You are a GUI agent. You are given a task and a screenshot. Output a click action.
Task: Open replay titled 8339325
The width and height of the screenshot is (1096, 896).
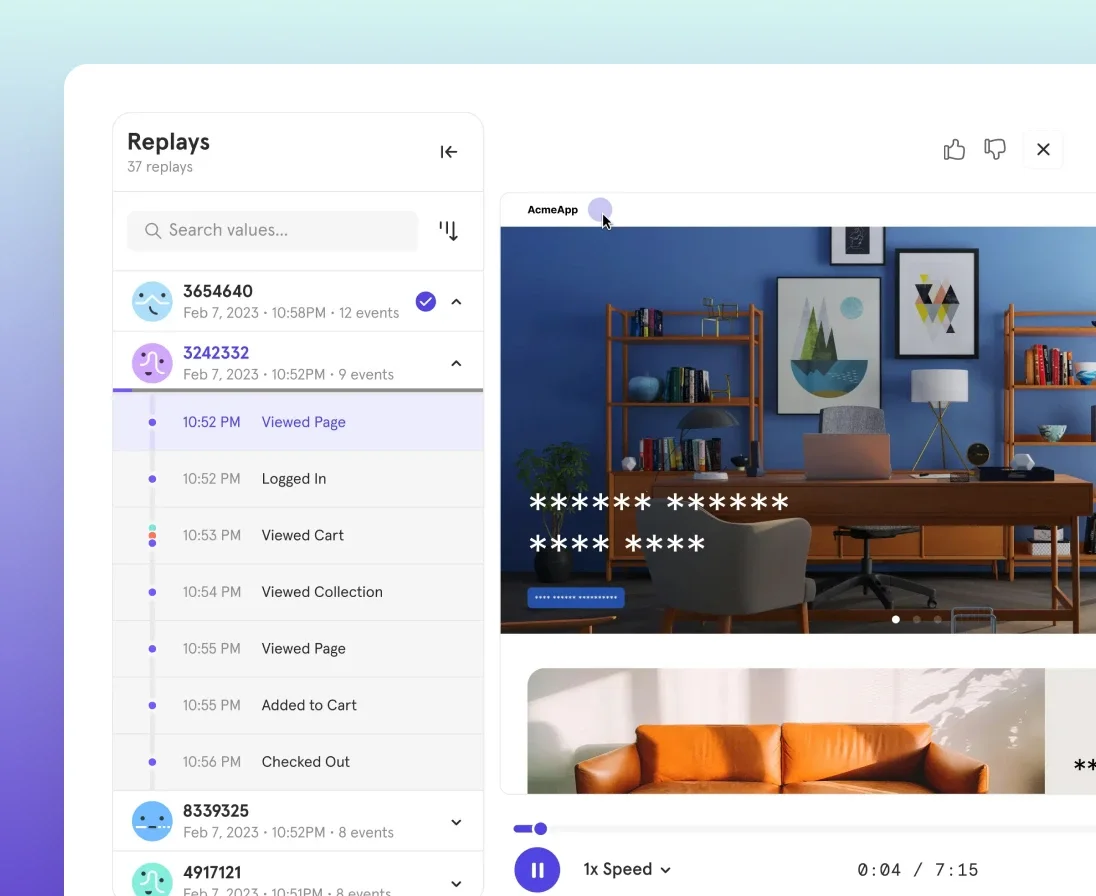click(216, 811)
